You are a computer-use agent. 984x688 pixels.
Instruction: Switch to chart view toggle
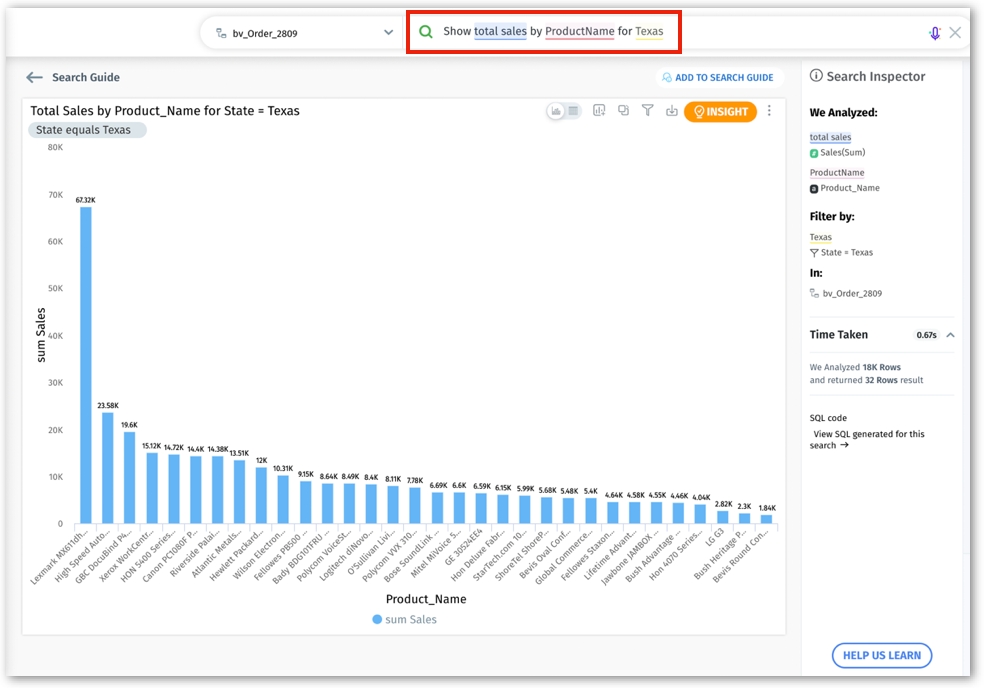556,111
